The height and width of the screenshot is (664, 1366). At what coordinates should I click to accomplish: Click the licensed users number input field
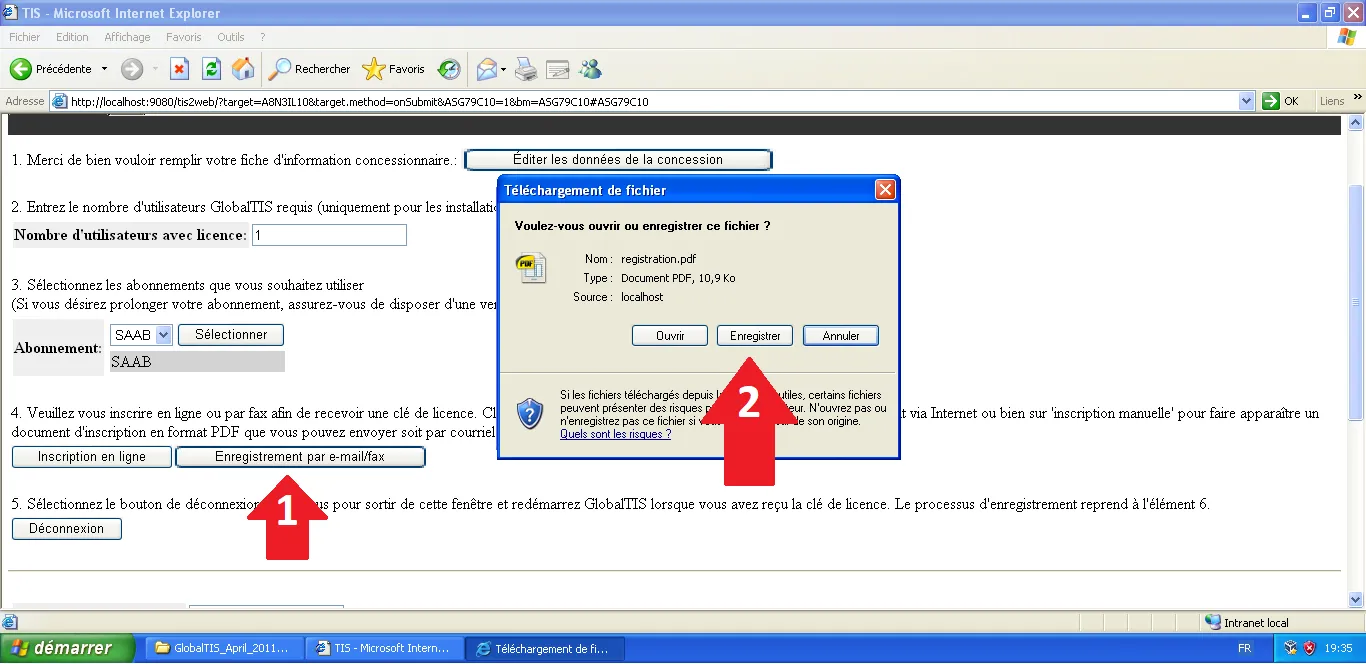point(329,234)
